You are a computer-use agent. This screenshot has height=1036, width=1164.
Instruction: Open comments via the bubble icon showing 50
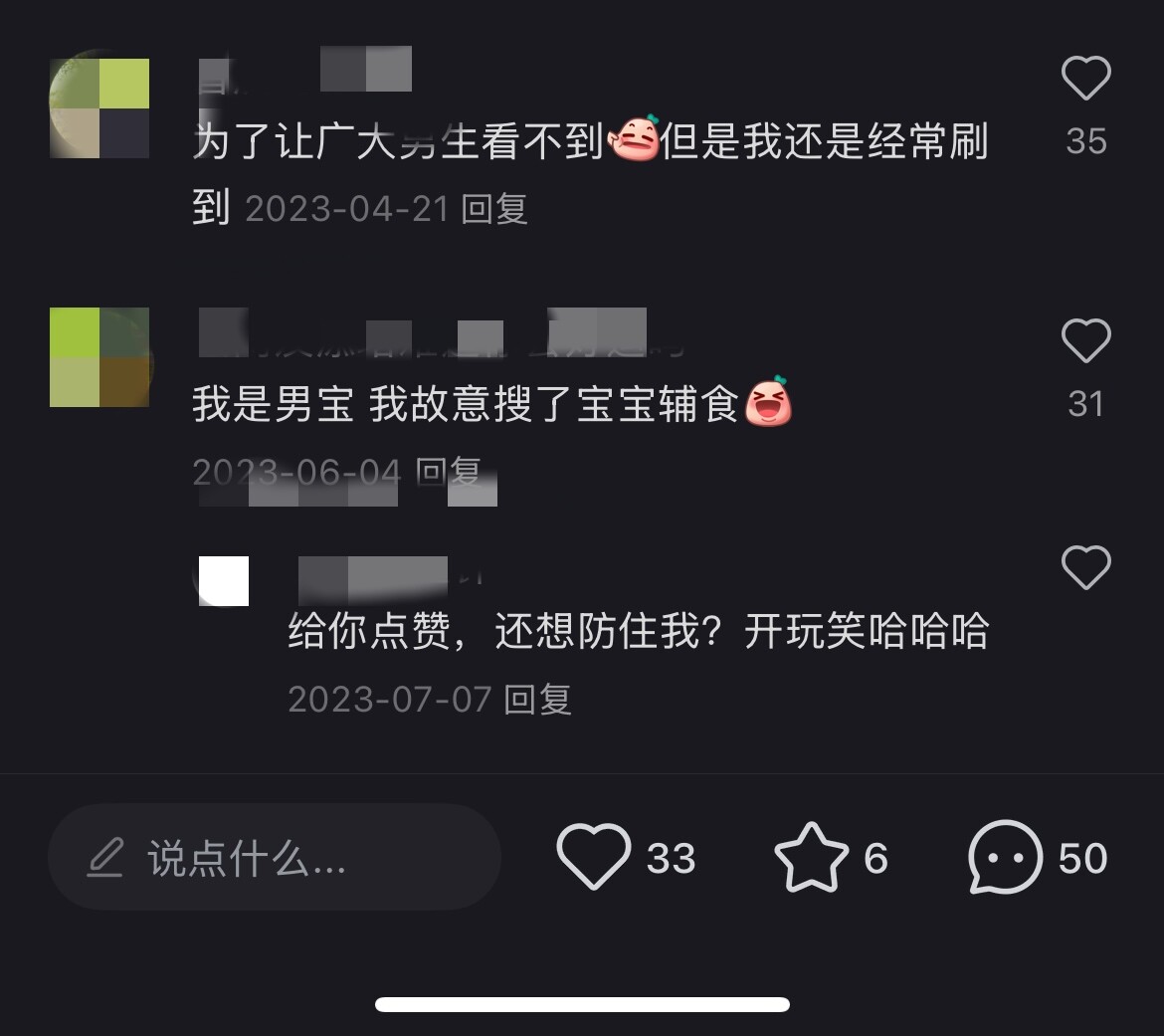coord(1006,856)
